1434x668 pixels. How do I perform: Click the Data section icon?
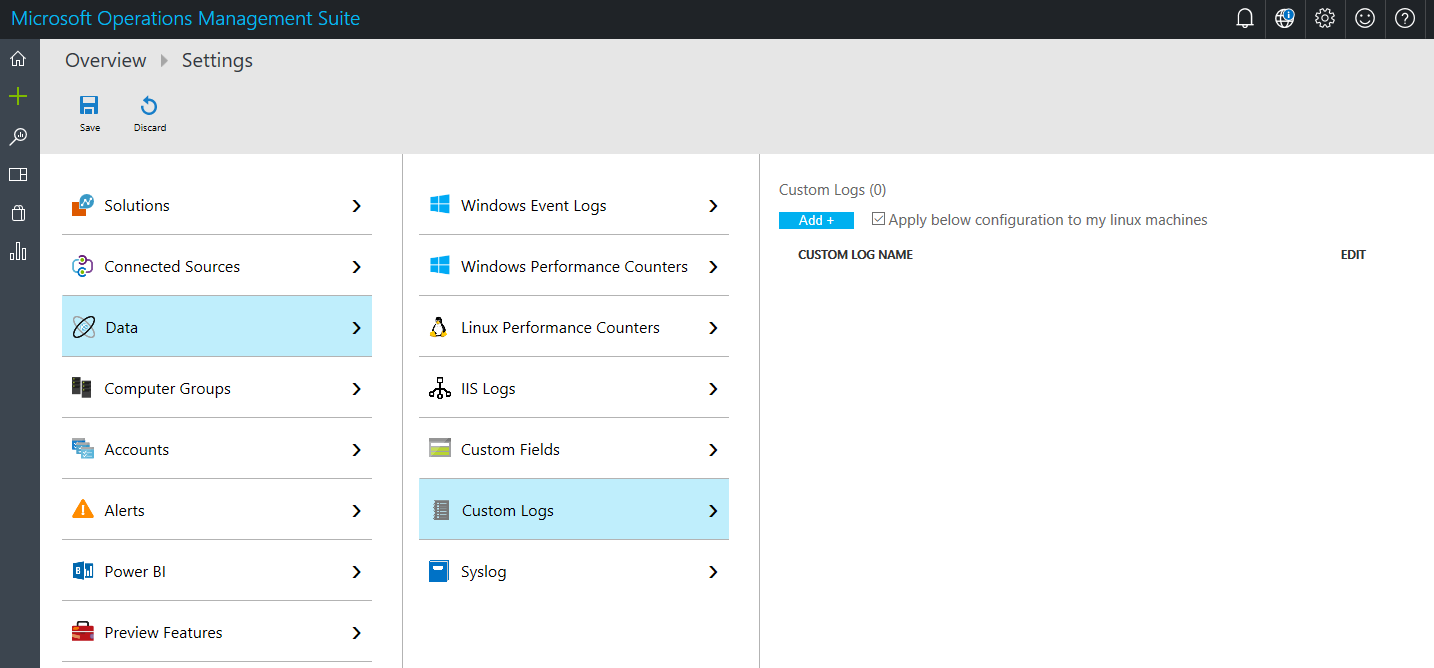click(84, 327)
